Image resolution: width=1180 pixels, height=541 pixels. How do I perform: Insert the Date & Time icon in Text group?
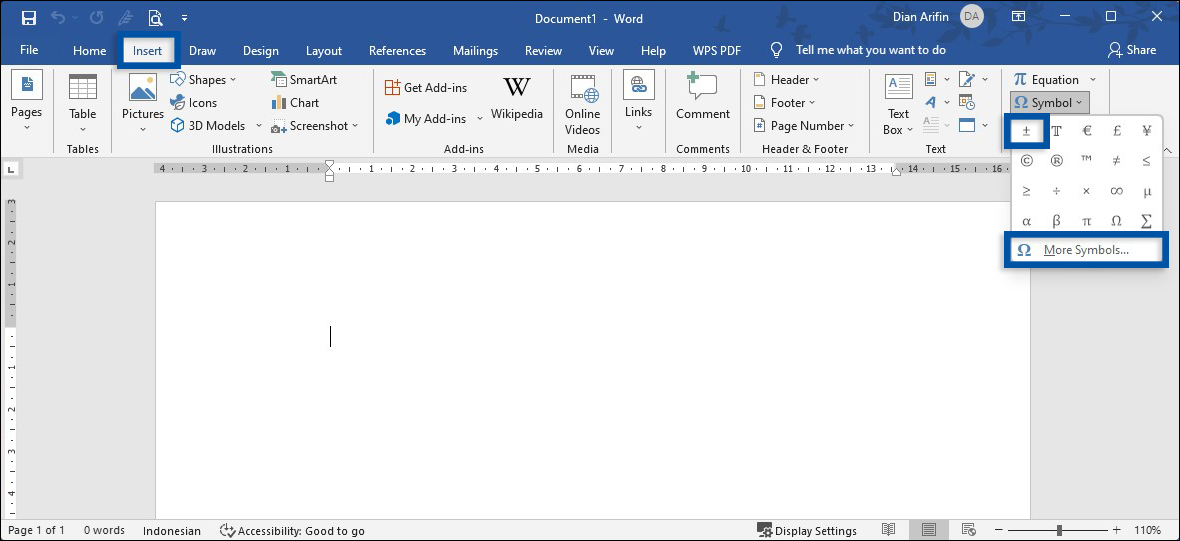click(967, 102)
